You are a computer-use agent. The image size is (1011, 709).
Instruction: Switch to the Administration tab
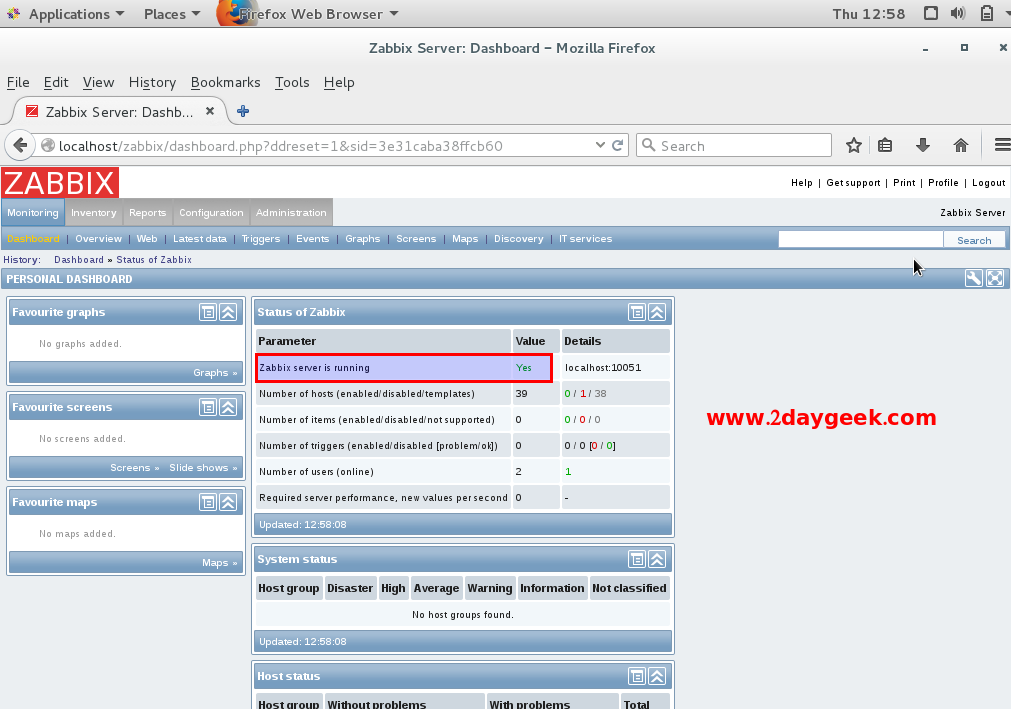pyautogui.click(x=291, y=213)
